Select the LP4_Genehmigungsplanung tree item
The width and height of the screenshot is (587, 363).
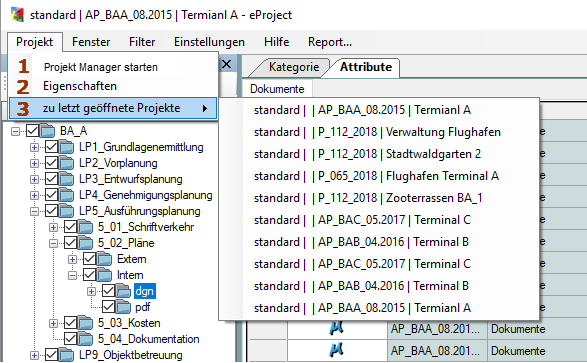coord(146,195)
